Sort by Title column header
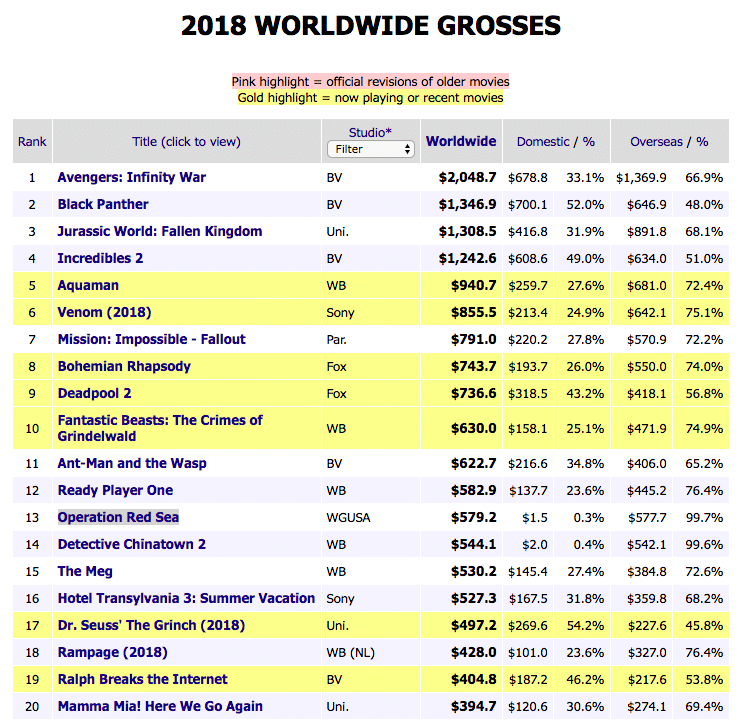This screenshot has height=722, width=738. 186,142
